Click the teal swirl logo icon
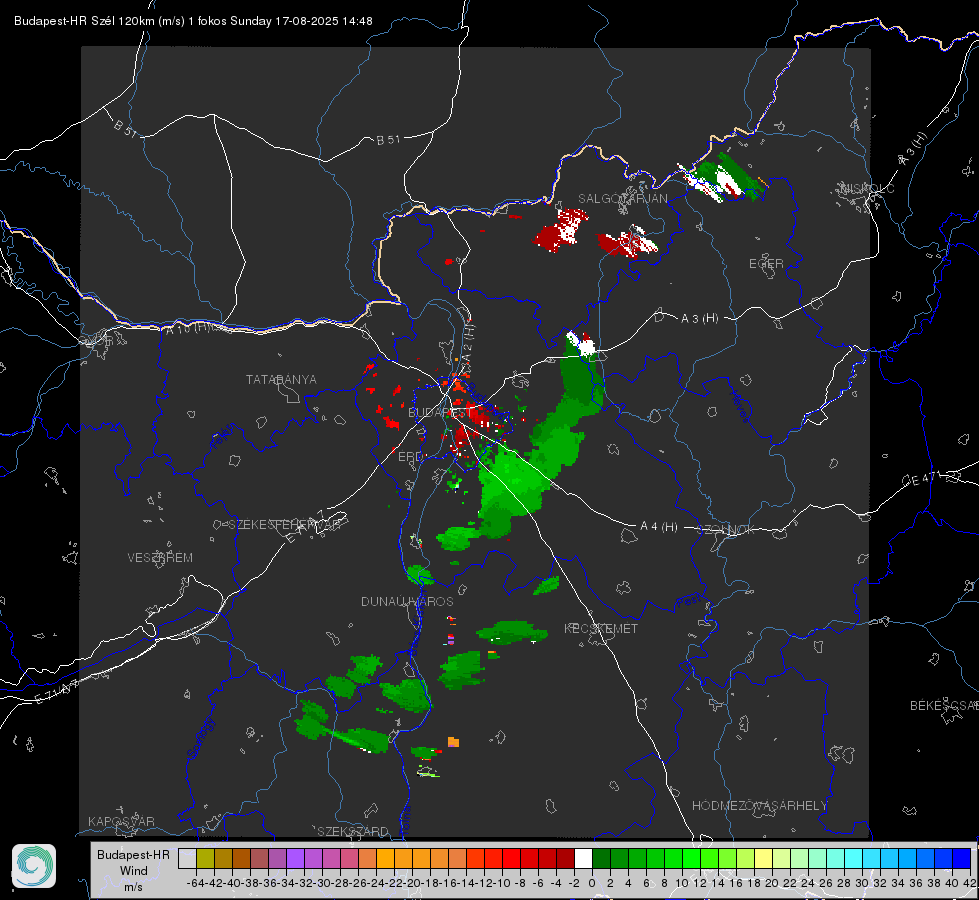The width and height of the screenshot is (979, 900). click(x=34, y=866)
